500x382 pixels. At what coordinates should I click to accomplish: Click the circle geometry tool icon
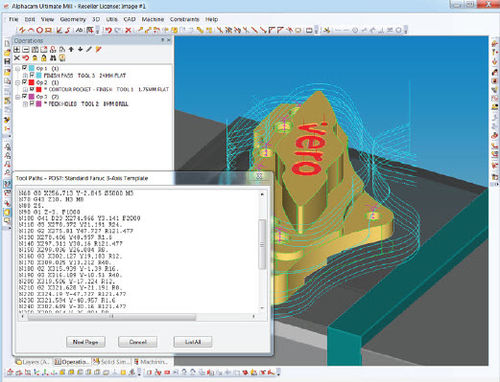coord(39,30)
